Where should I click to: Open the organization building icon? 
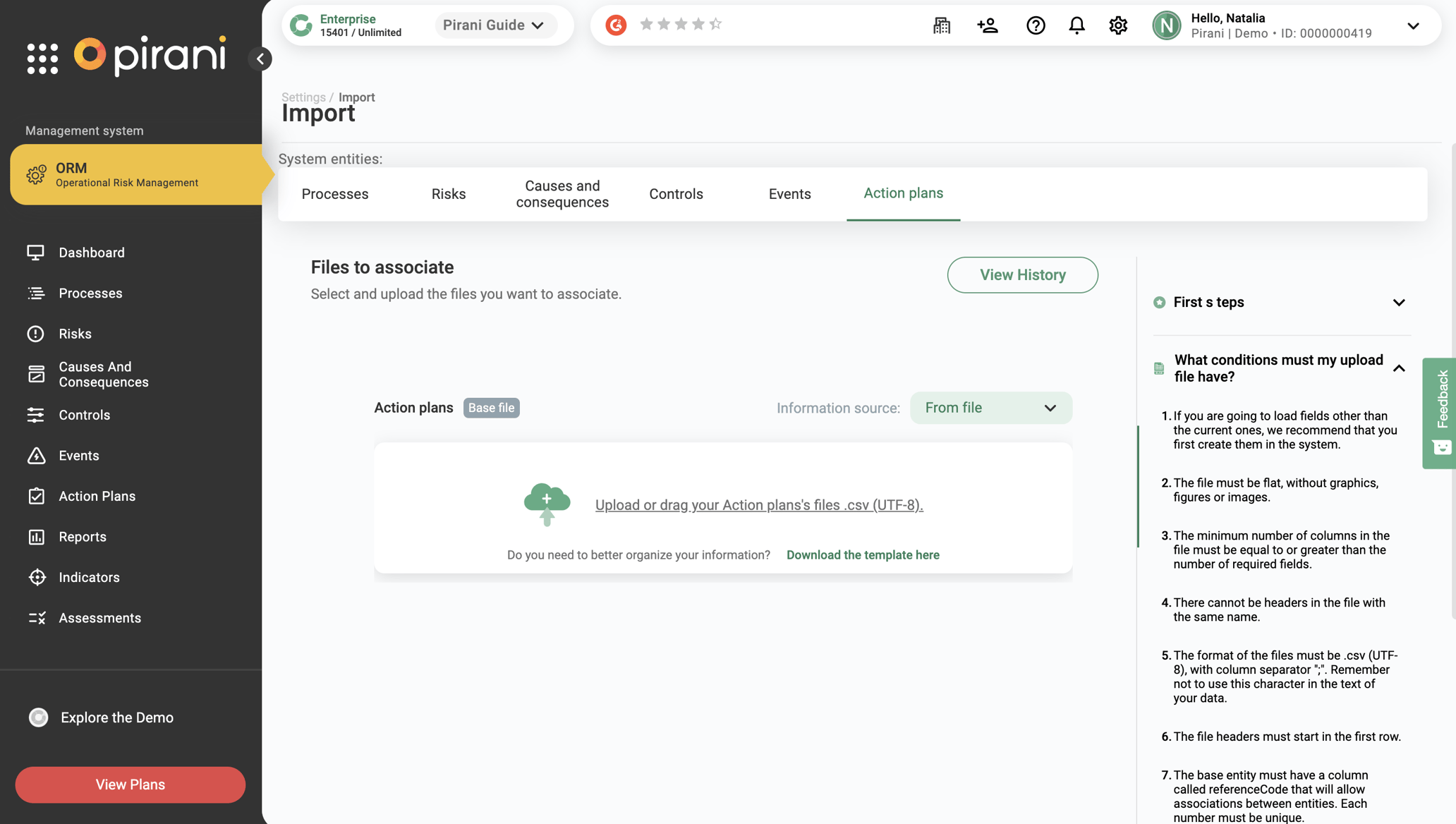tap(942, 25)
